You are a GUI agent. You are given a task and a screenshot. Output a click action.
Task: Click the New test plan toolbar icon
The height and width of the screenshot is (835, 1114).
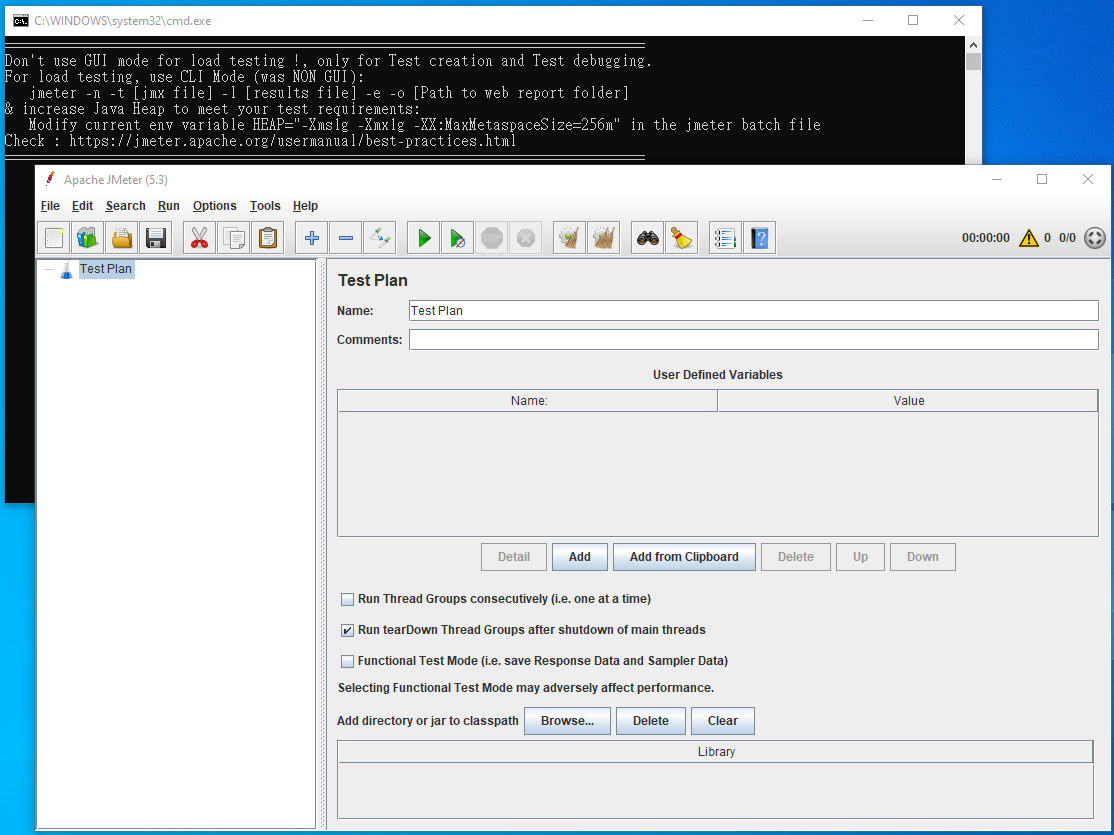tap(54, 238)
